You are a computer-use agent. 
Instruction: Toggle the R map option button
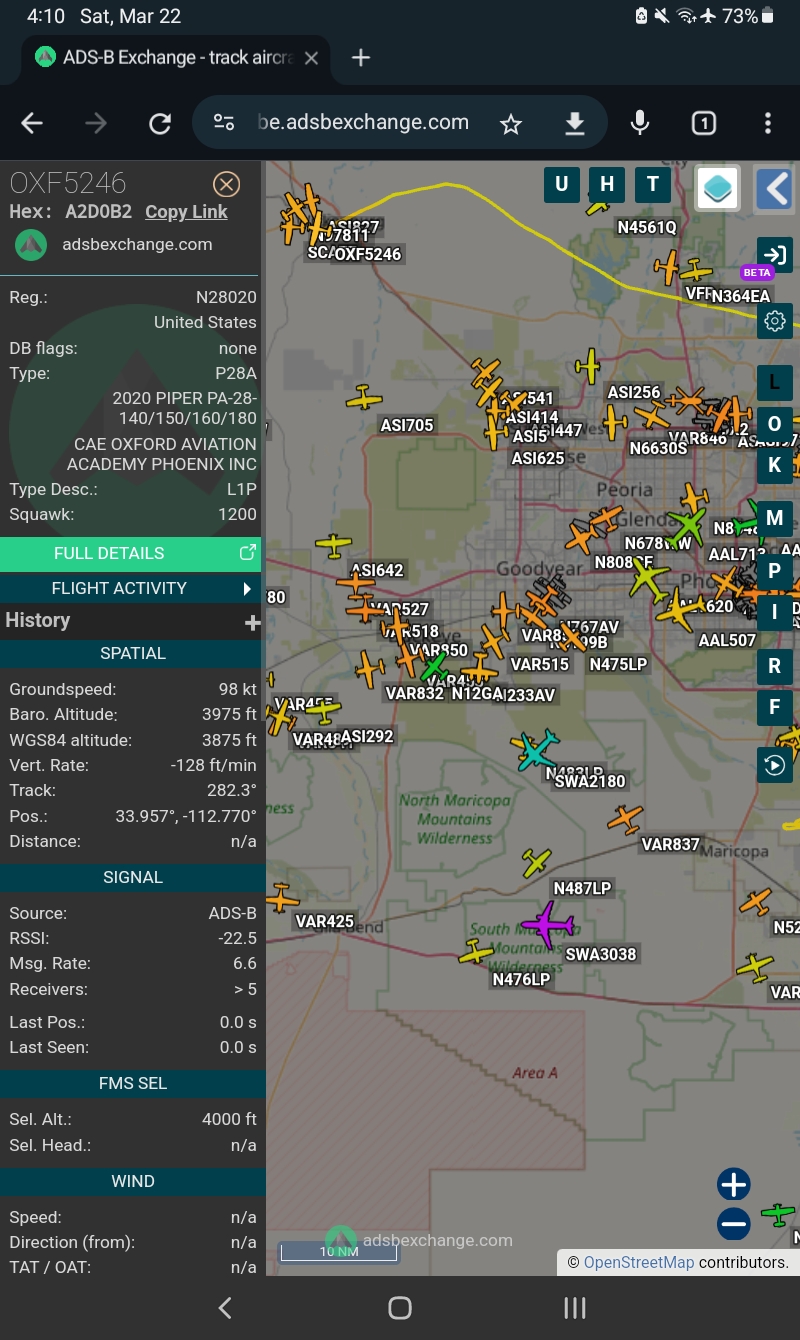pyautogui.click(x=774, y=666)
